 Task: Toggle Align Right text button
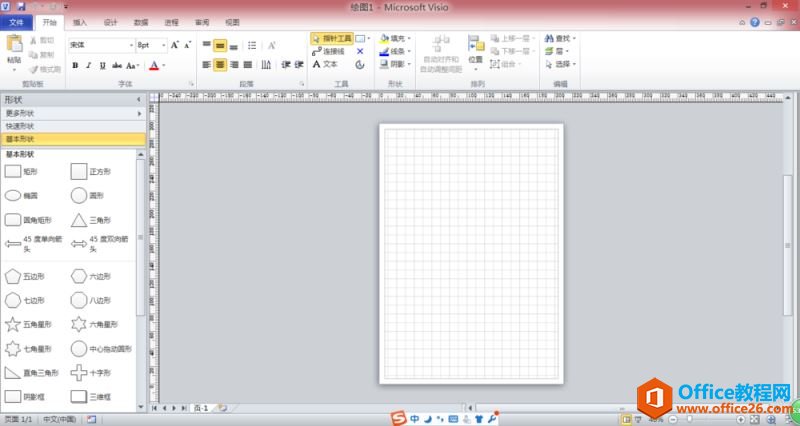pyautogui.click(x=234, y=65)
